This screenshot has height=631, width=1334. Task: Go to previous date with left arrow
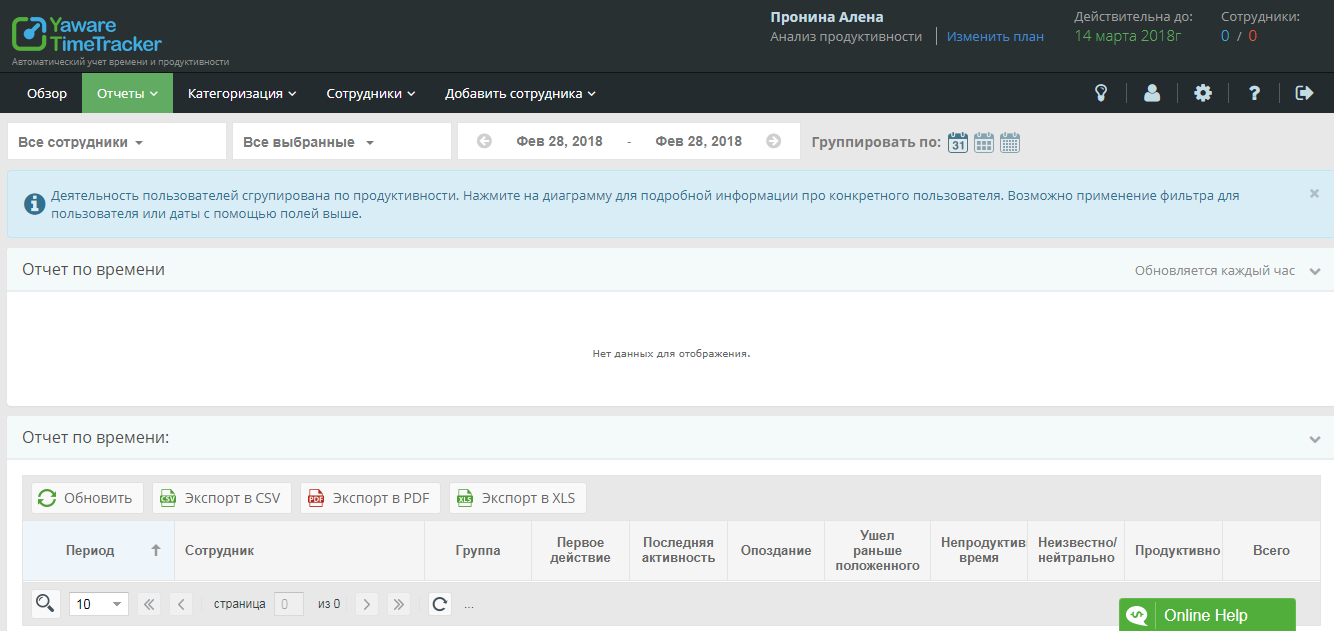485,141
